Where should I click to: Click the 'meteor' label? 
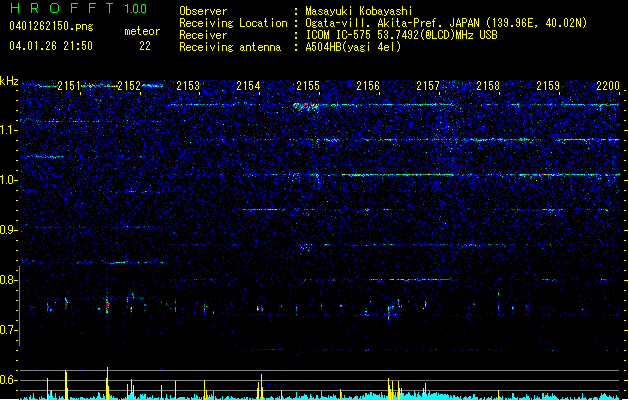(x=142, y=31)
